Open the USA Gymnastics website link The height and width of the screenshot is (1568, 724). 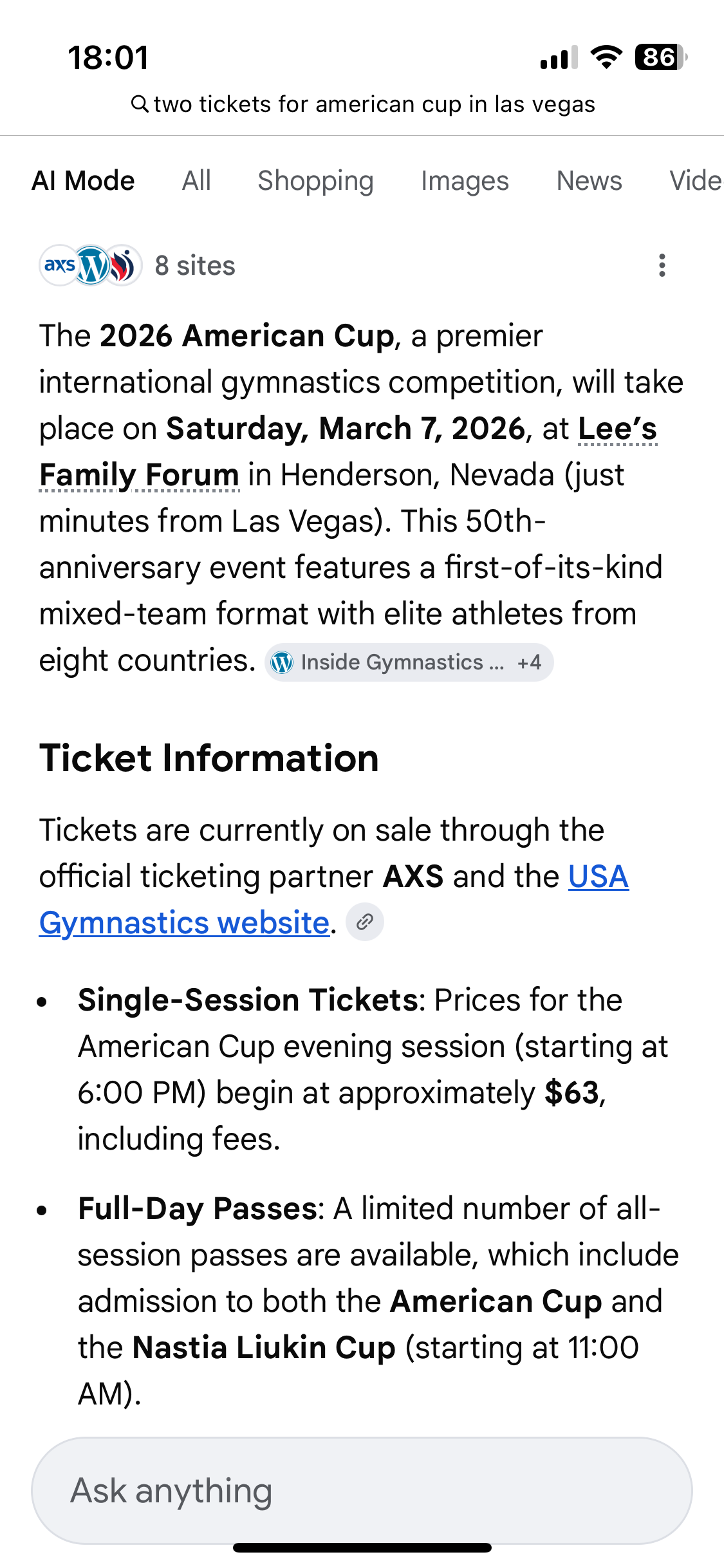coord(184,922)
